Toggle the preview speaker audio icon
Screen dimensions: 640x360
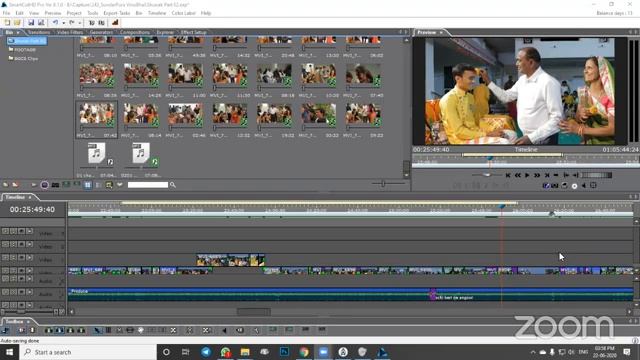click(584, 186)
